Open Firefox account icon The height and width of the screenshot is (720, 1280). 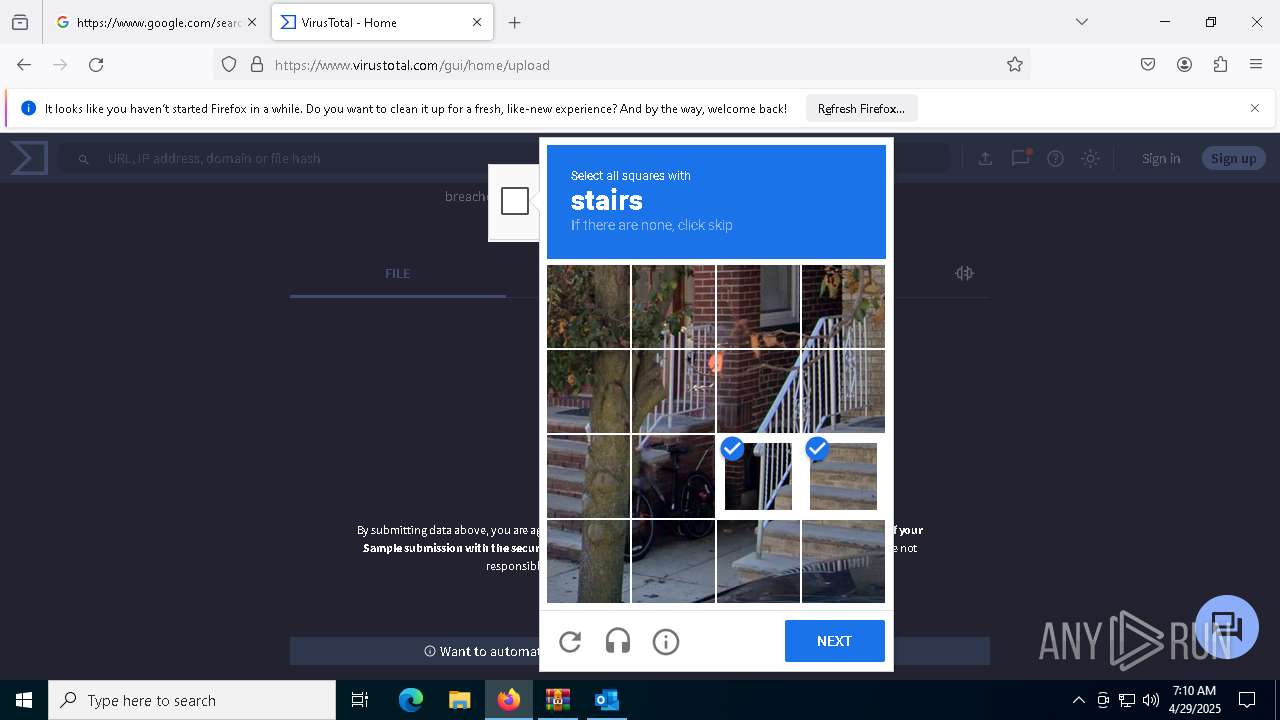coord(1184,65)
